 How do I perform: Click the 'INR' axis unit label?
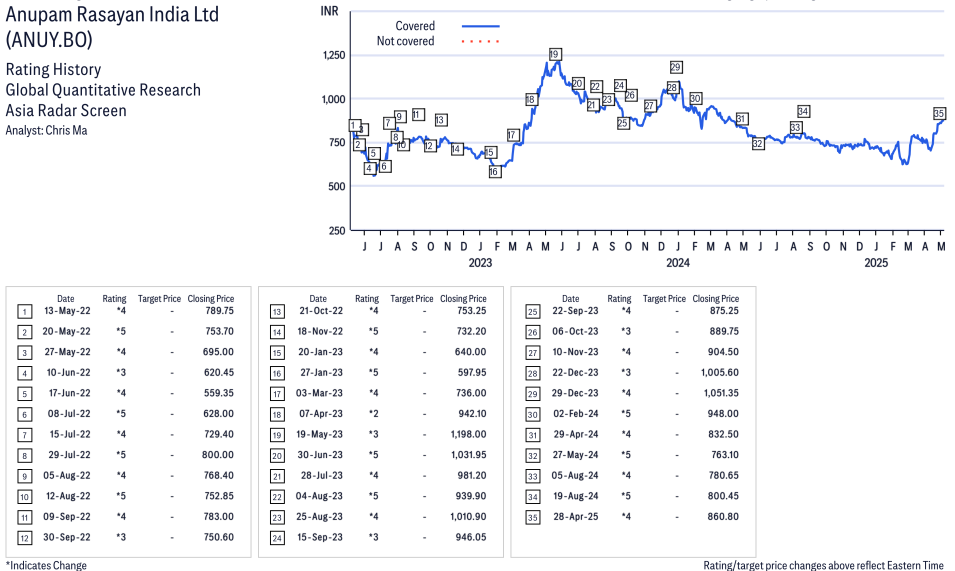coord(329,11)
